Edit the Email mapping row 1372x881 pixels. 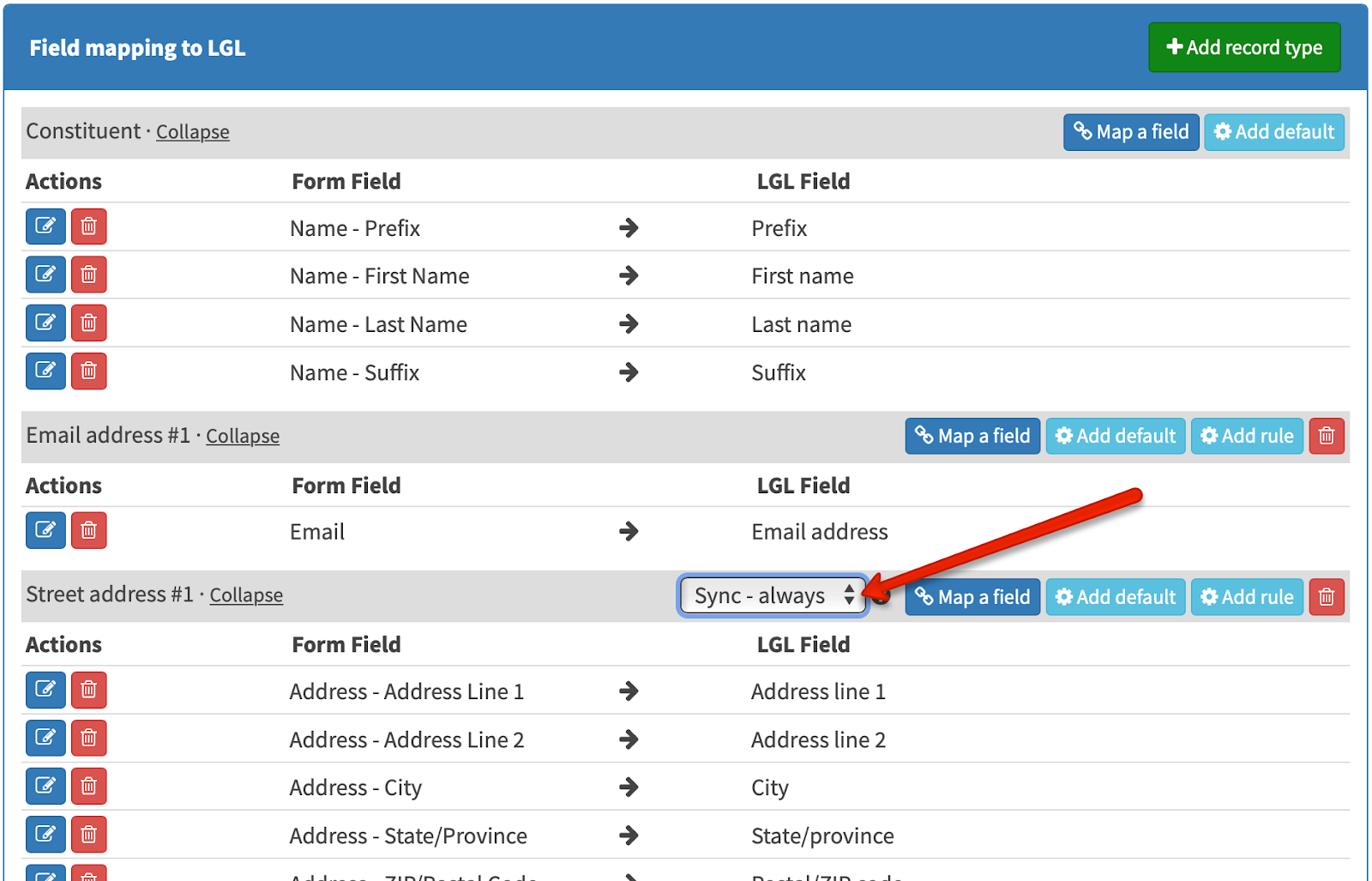[45, 530]
